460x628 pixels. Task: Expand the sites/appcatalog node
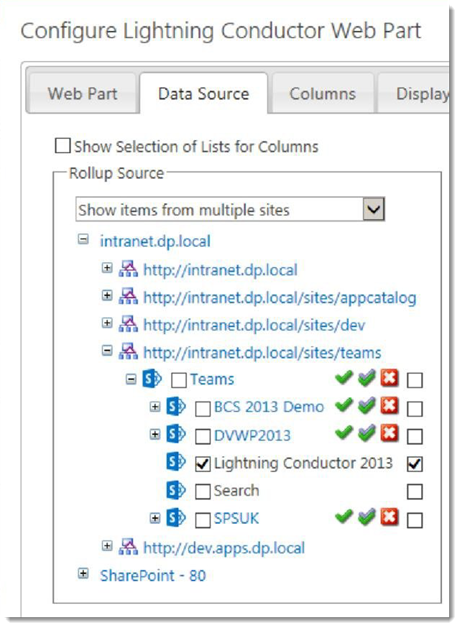(x=107, y=295)
